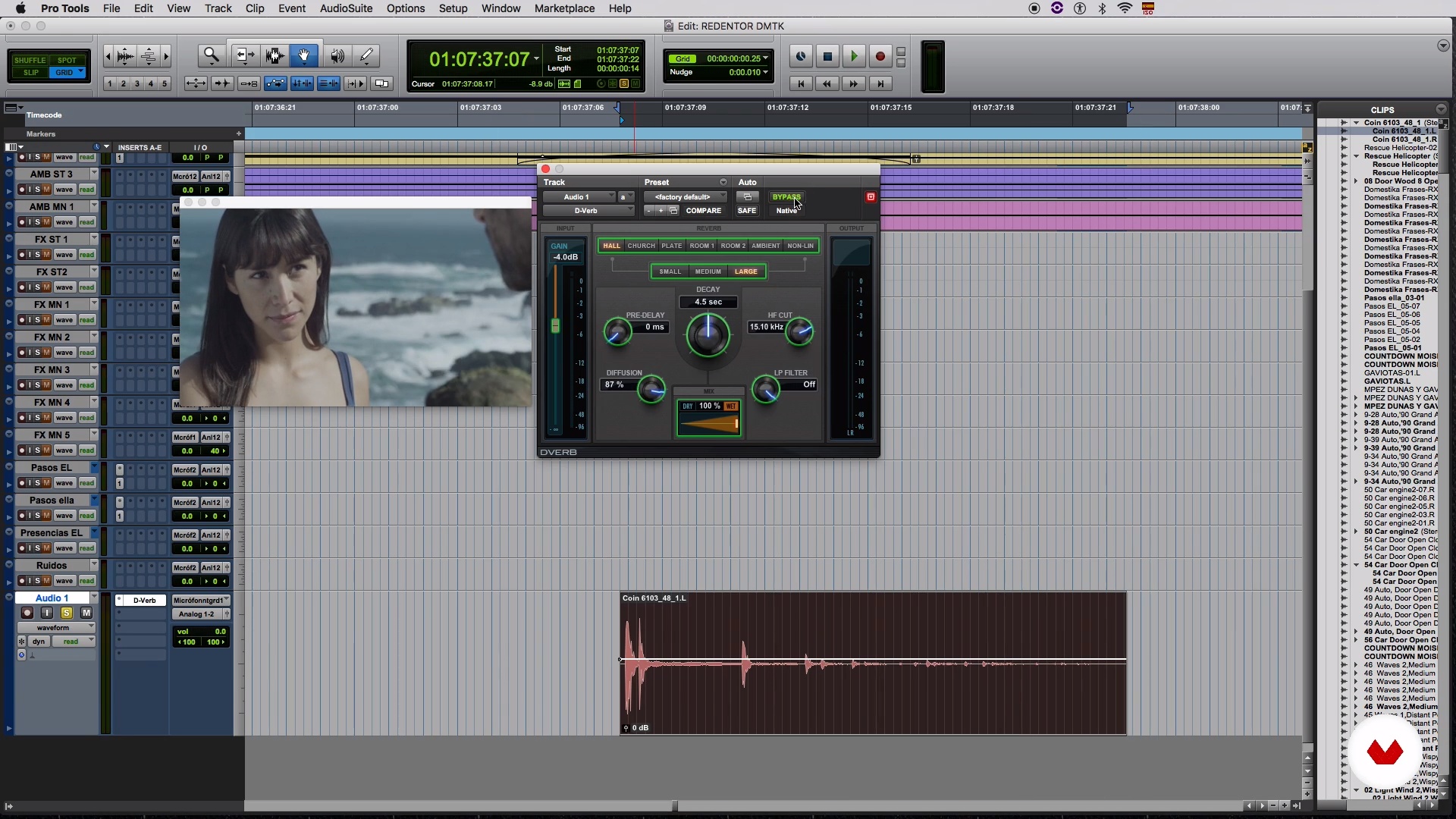1456x819 pixels.
Task: Click LARGE reverb size button
Action: [746, 271]
